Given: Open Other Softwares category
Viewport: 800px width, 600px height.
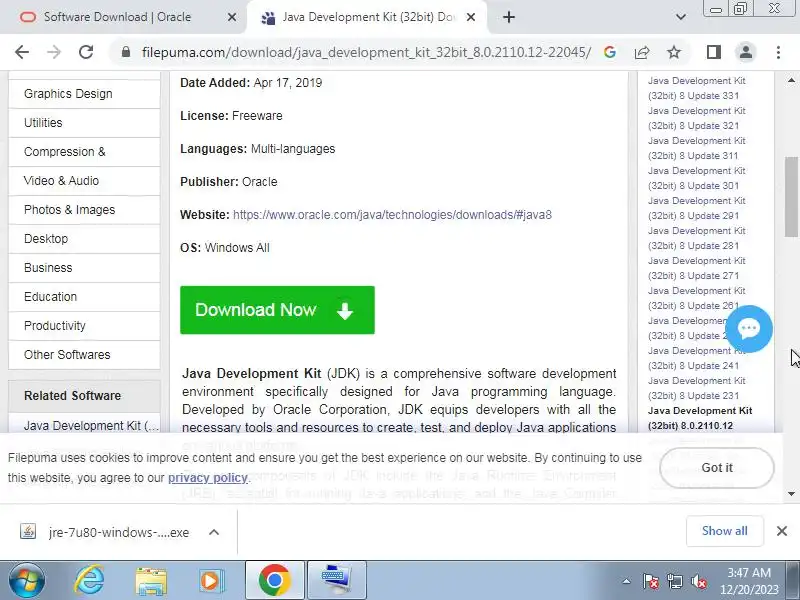Looking at the screenshot, I should click(x=84, y=355).
